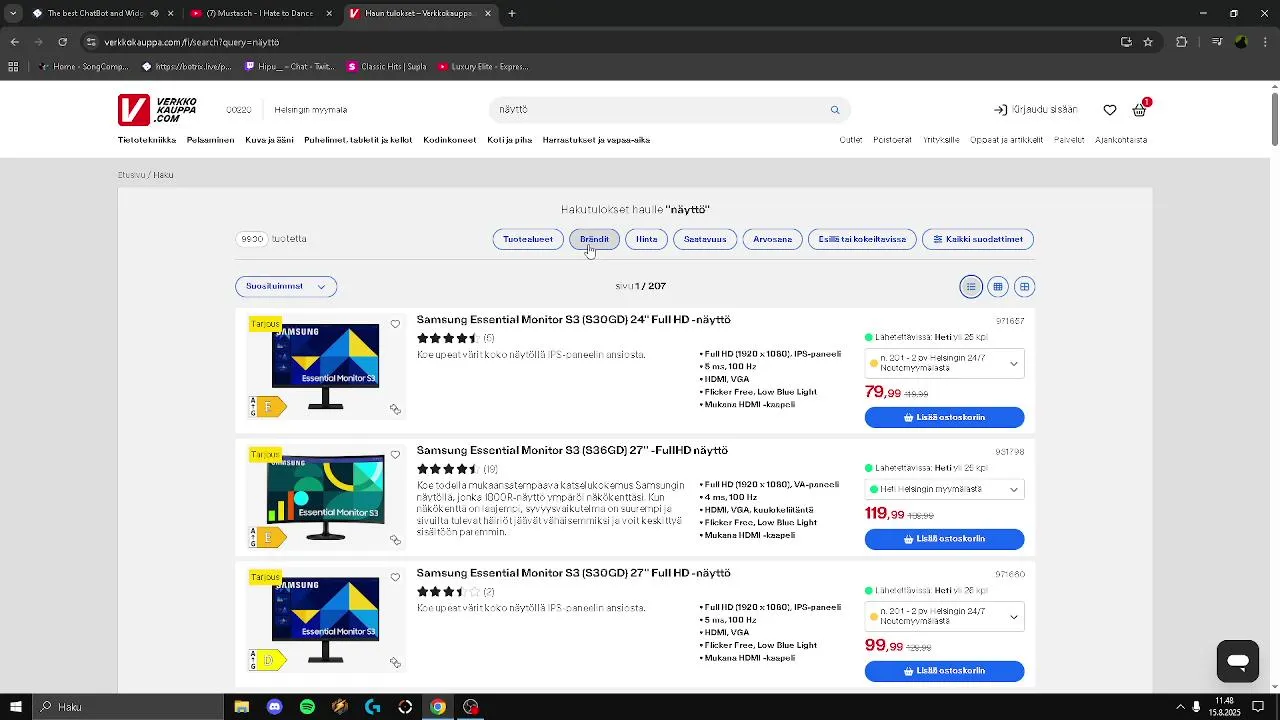Image resolution: width=1280 pixels, height=720 pixels.
Task: Toggle Esillä tai kokeiltavissa filter
Action: 862,239
